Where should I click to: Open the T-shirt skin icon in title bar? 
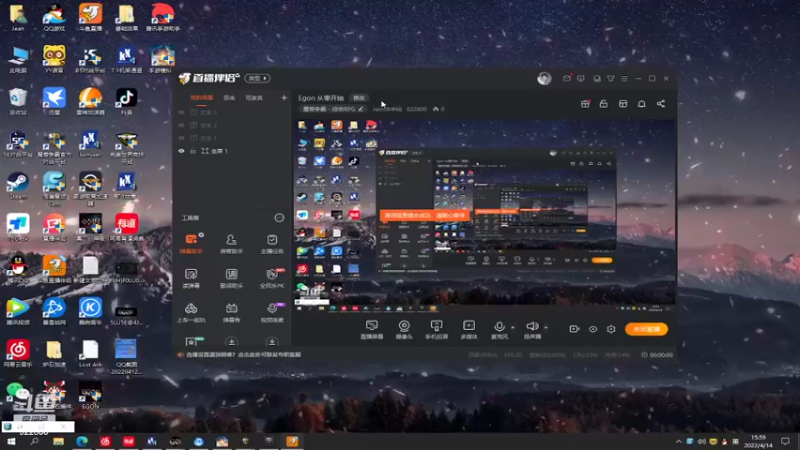(x=611, y=79)
